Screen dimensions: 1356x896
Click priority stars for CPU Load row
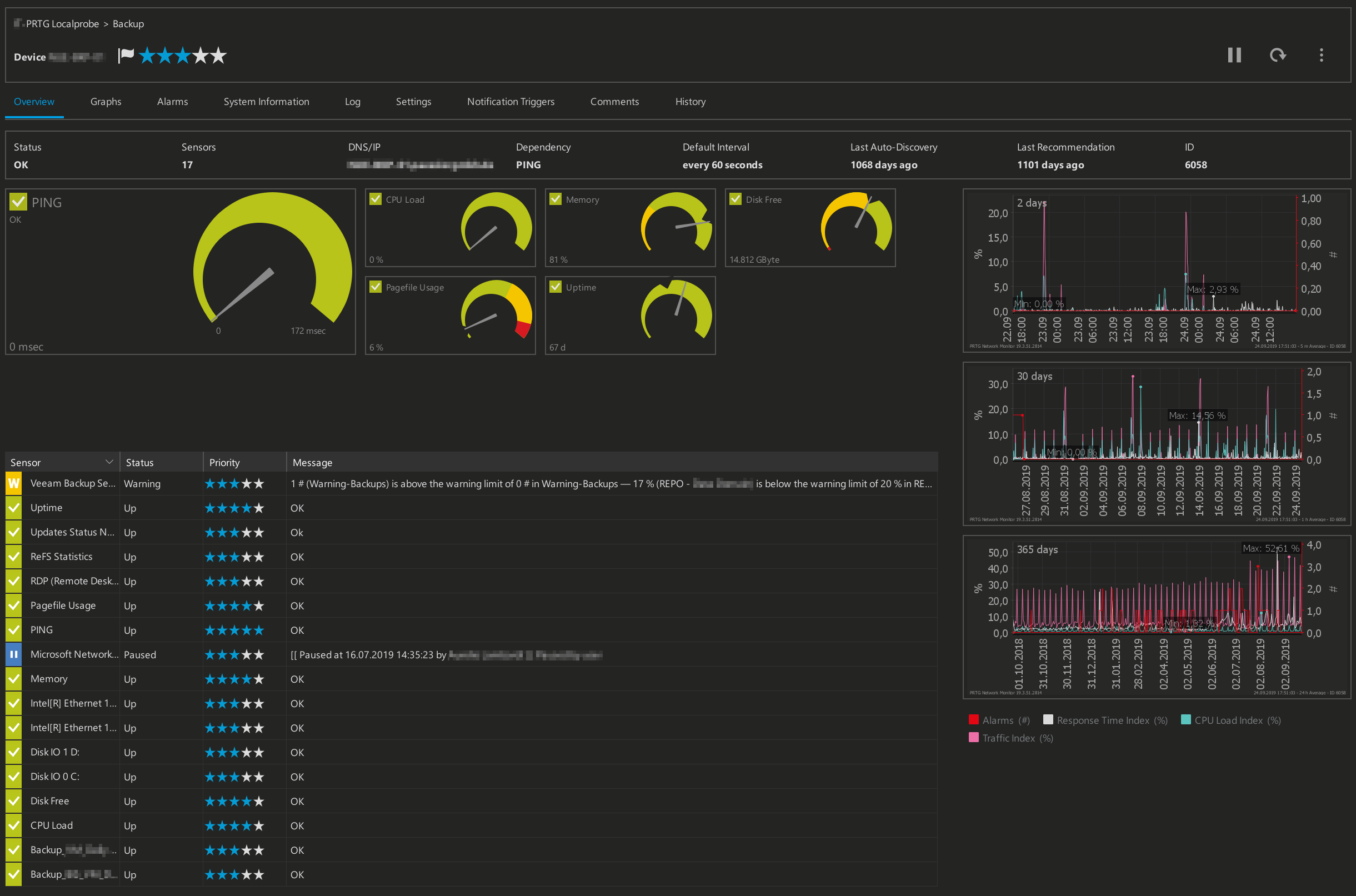tap(234, 825)
